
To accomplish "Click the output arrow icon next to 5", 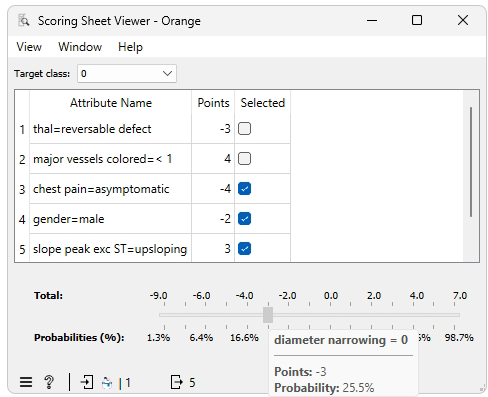I will pyautogui.click(x=177, y=382).
